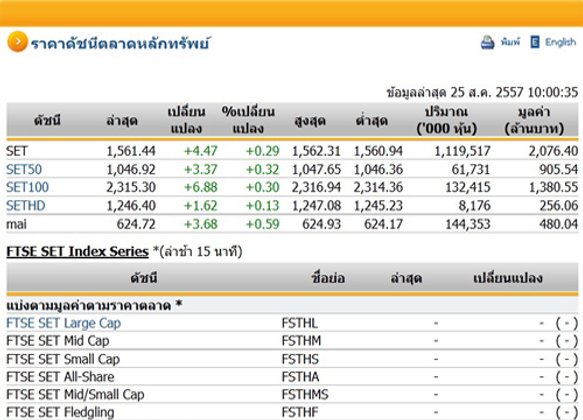583x420 pixels.
Task: Click the มูลค่า (ล้านบาท) column header
Action: pos(534,120)
